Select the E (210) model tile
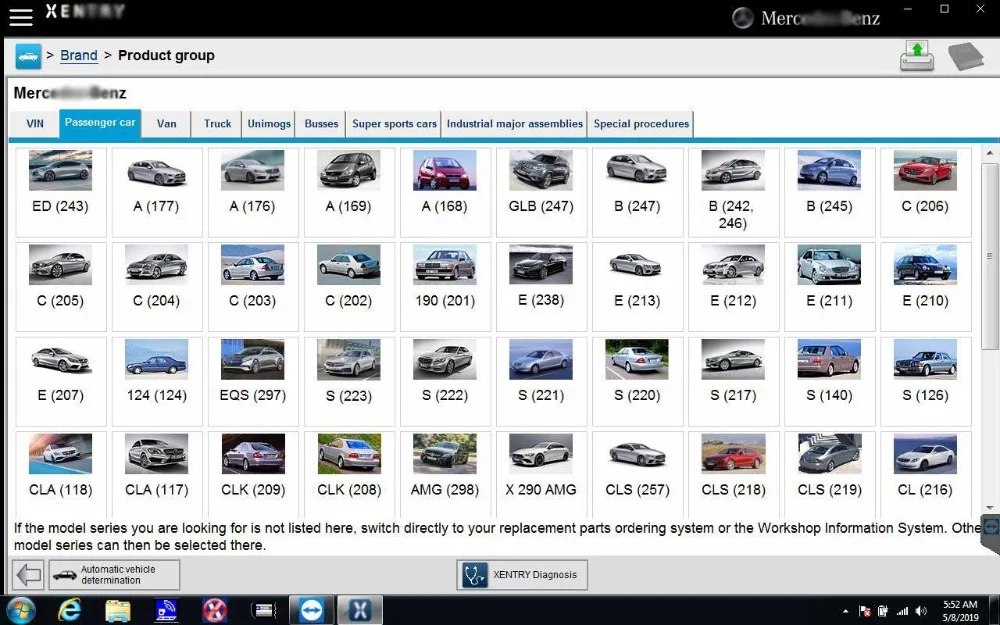 [925, 286]
